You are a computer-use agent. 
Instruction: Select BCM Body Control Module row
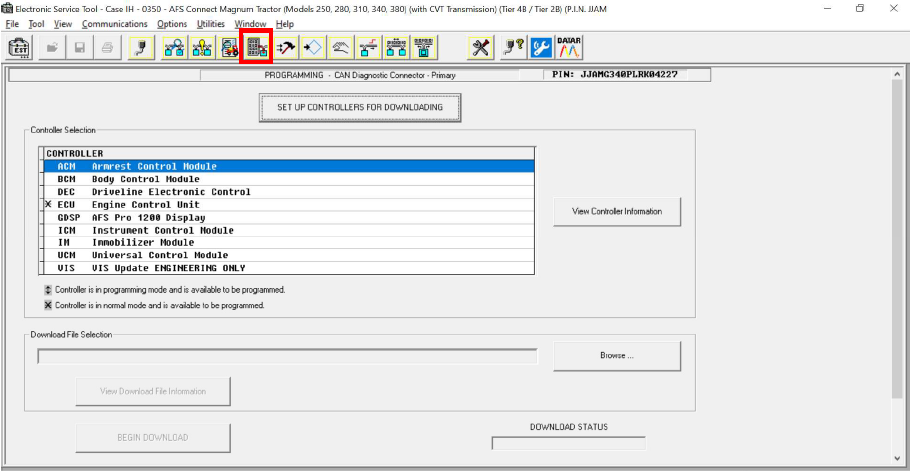coord(289,179)
